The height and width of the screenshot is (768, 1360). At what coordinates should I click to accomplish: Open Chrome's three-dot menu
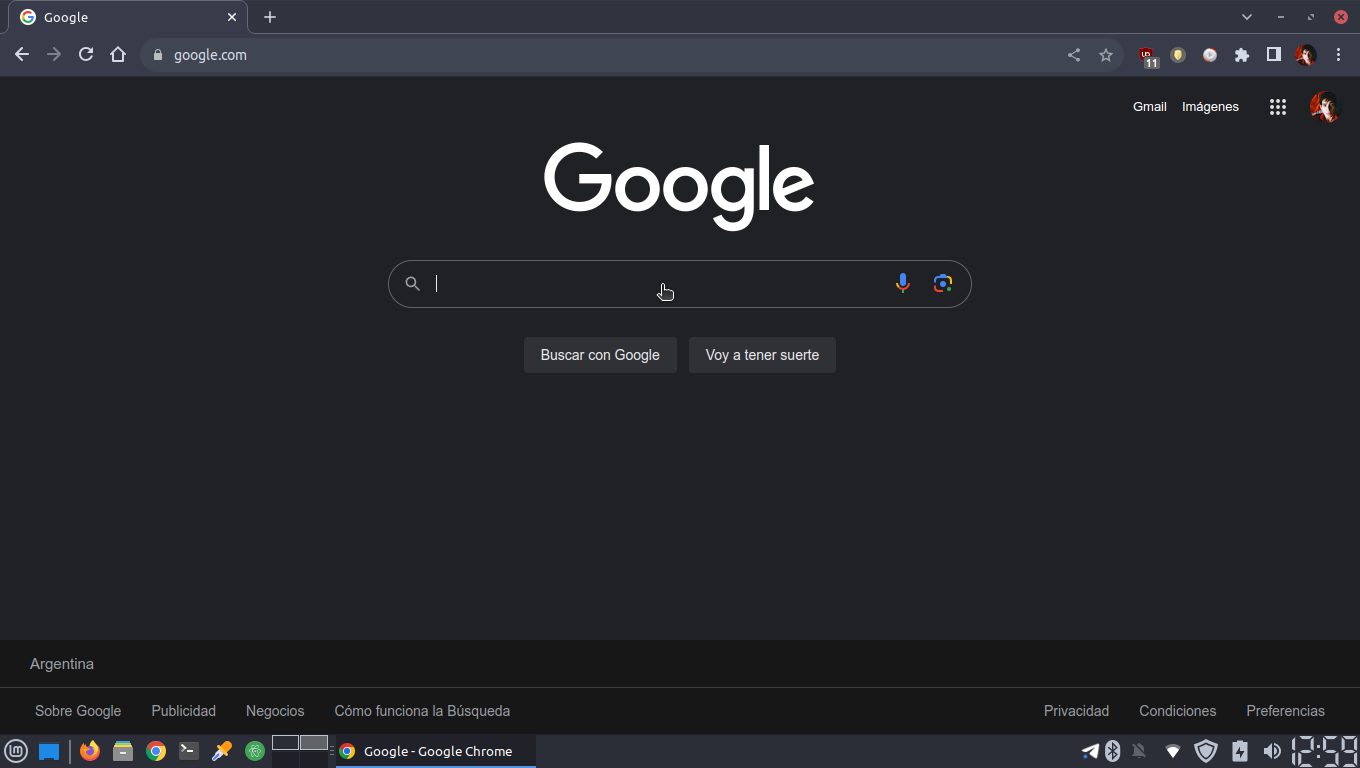coord(1338,55)
